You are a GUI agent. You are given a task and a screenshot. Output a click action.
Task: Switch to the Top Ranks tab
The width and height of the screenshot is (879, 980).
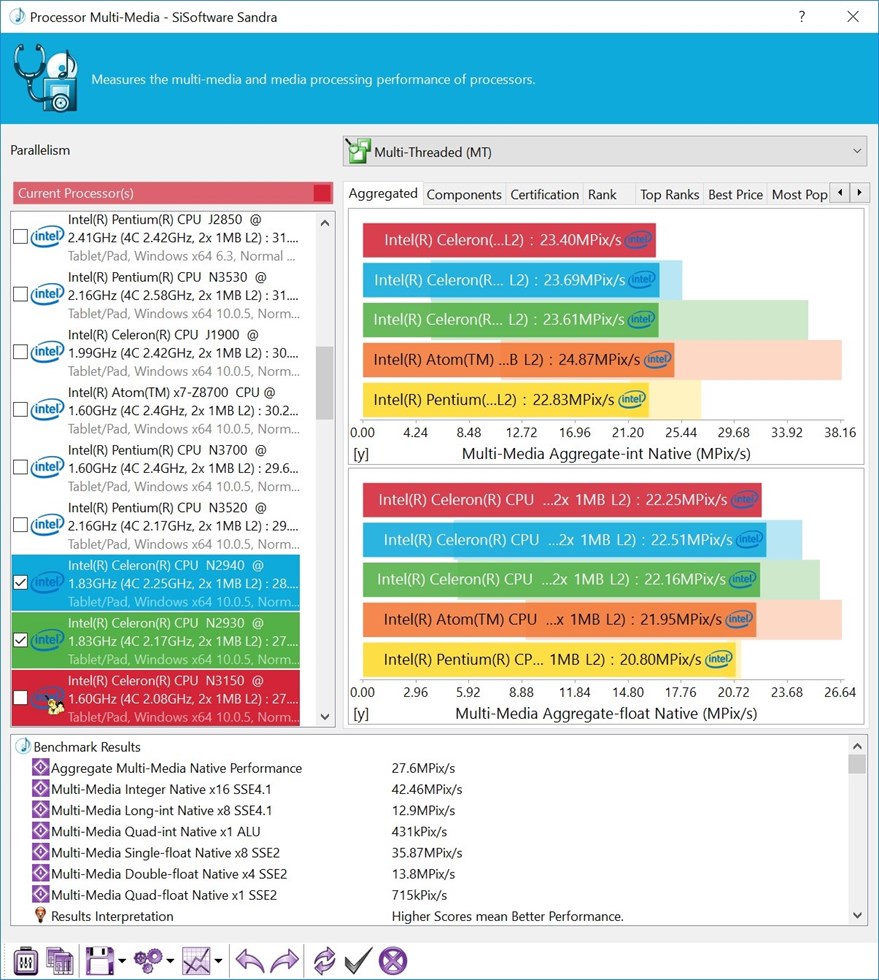[670, 194]
